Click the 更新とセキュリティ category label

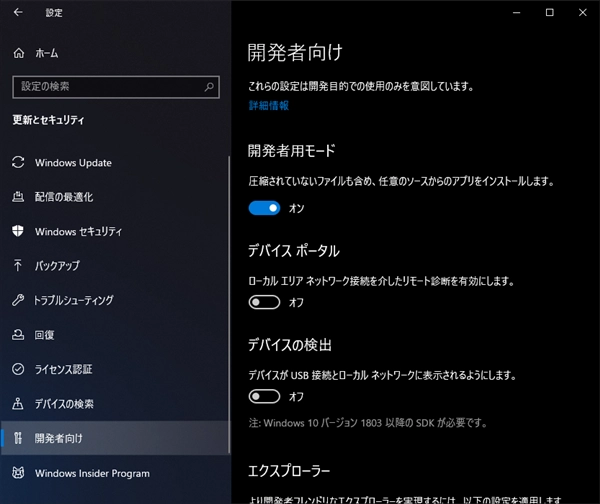pos(48,120)
